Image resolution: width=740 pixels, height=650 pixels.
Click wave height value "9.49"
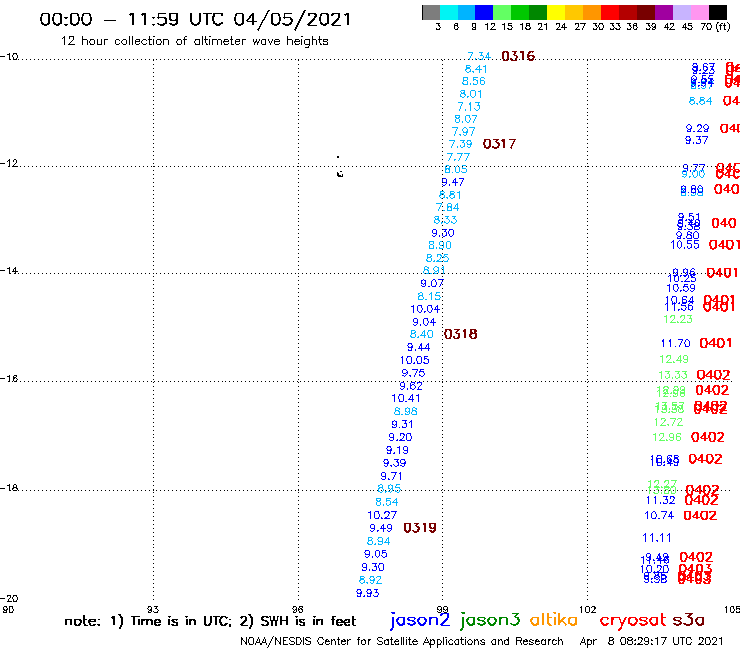pyautogui.click(x=380, y=528)
